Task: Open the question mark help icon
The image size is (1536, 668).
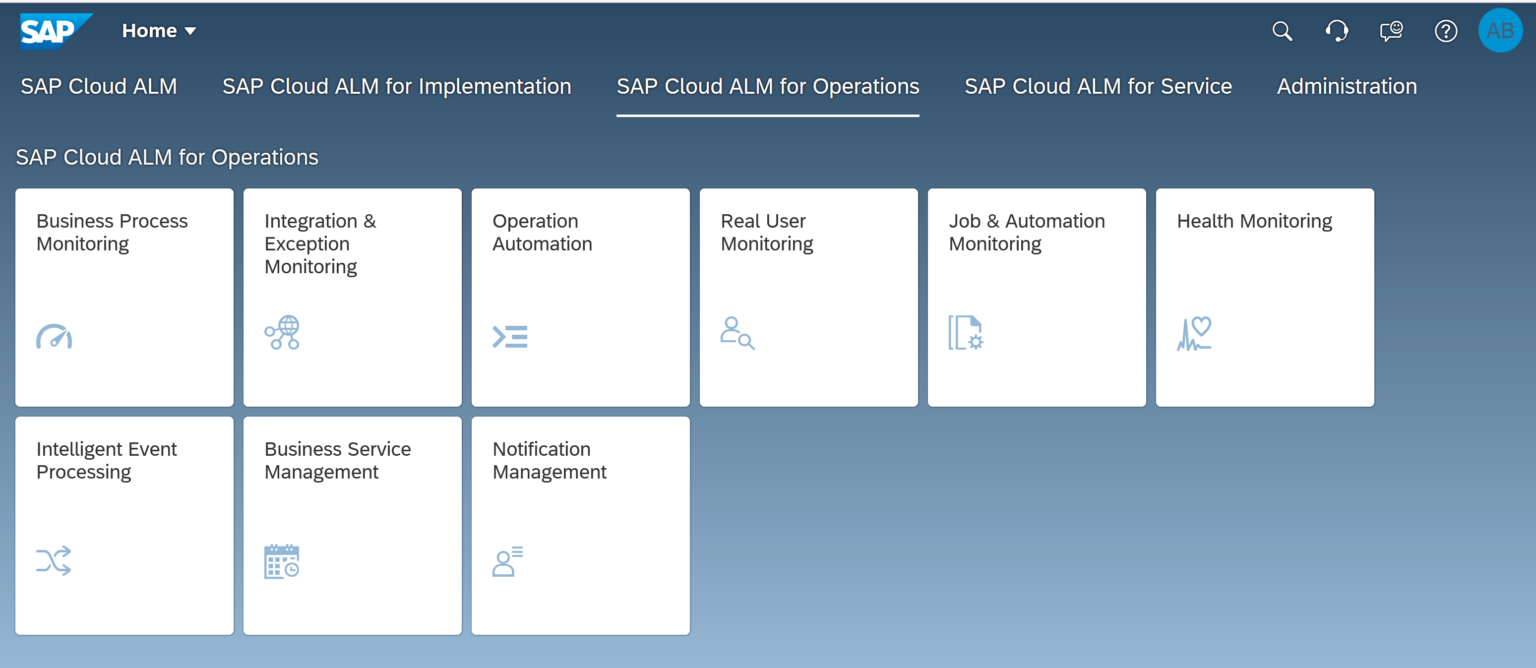Action: pos(1445,31)
